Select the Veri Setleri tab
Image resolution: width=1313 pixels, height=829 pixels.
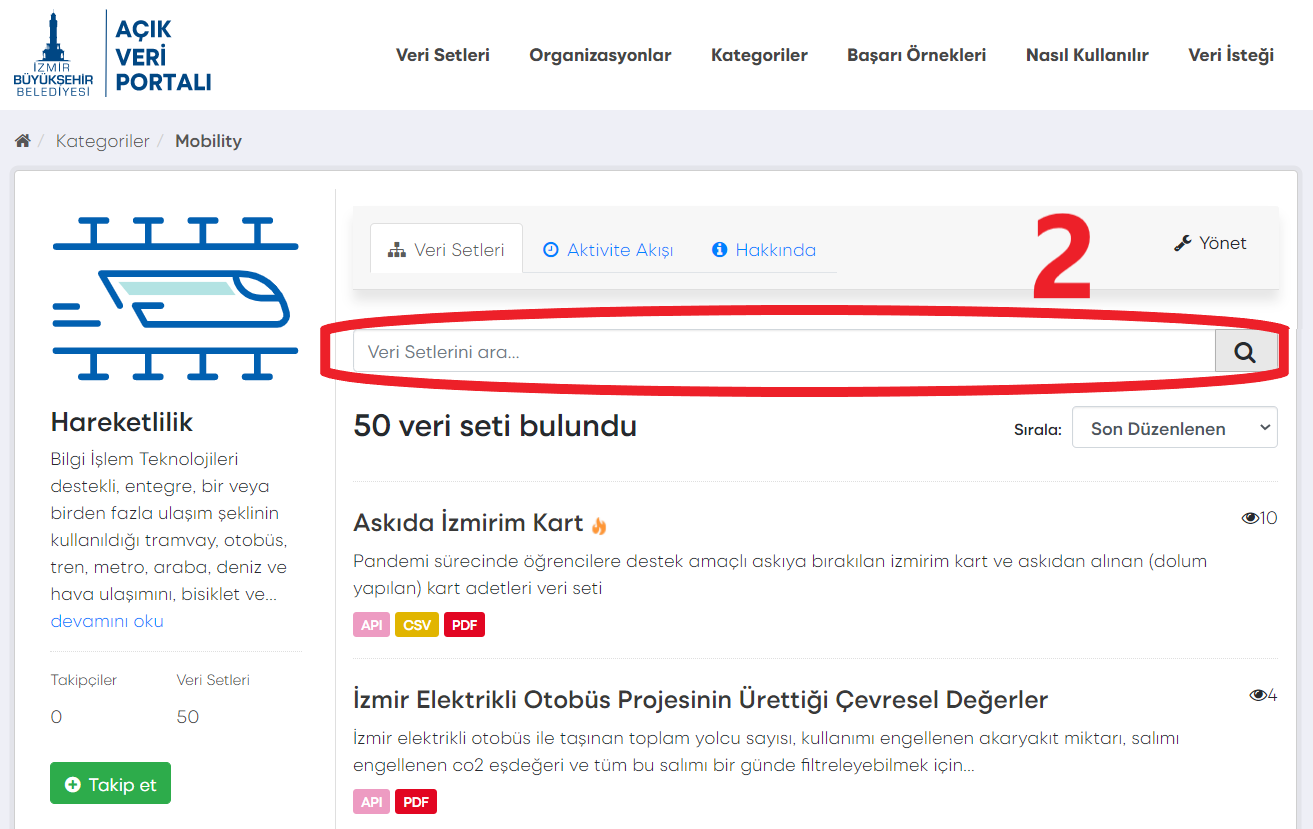(x=446, y=250)
